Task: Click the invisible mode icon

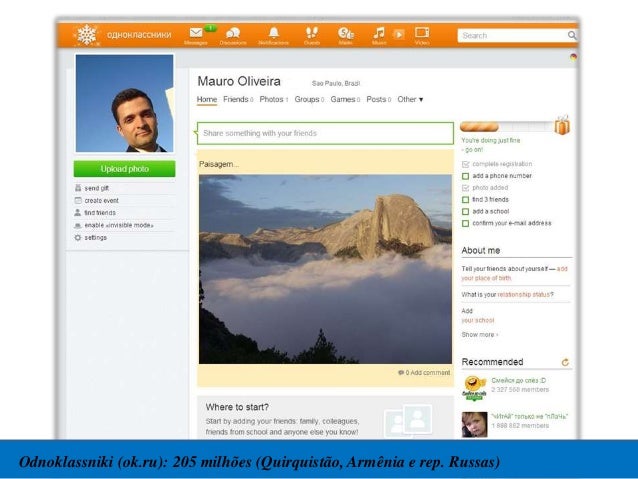Action: (78, 225)
